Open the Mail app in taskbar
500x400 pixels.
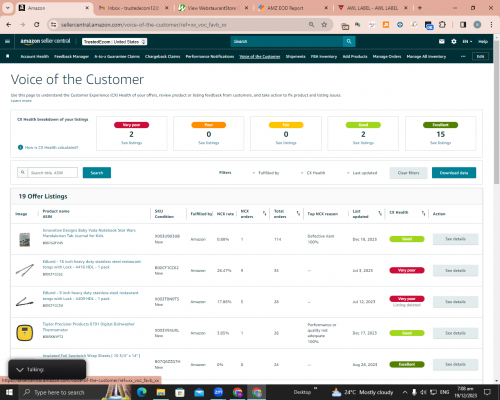tap(199, 392)
